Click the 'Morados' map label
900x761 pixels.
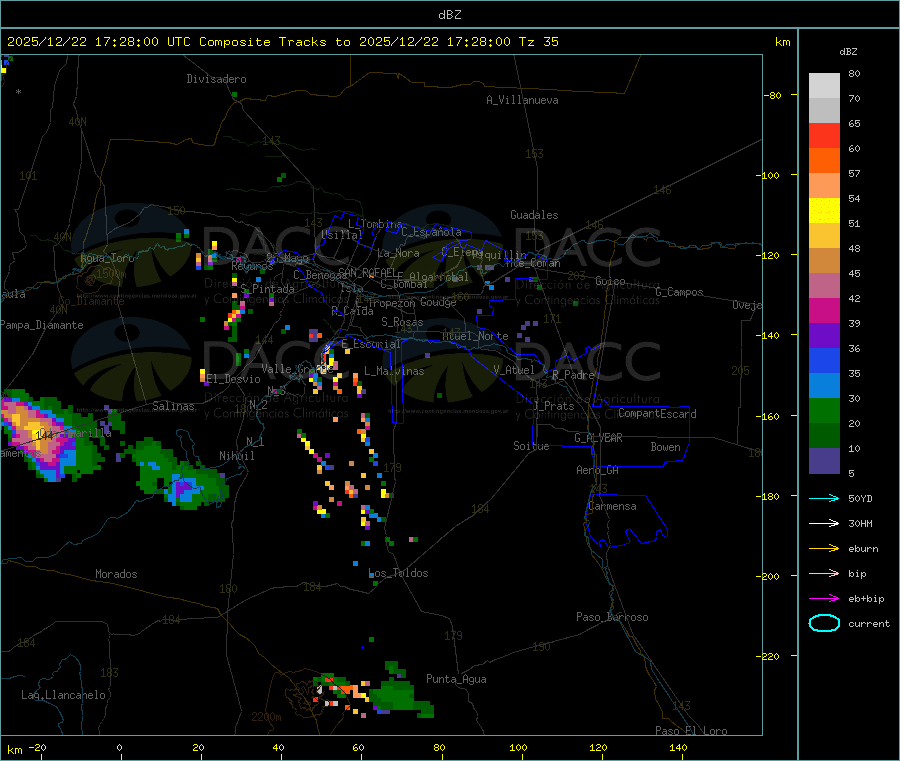116,574
